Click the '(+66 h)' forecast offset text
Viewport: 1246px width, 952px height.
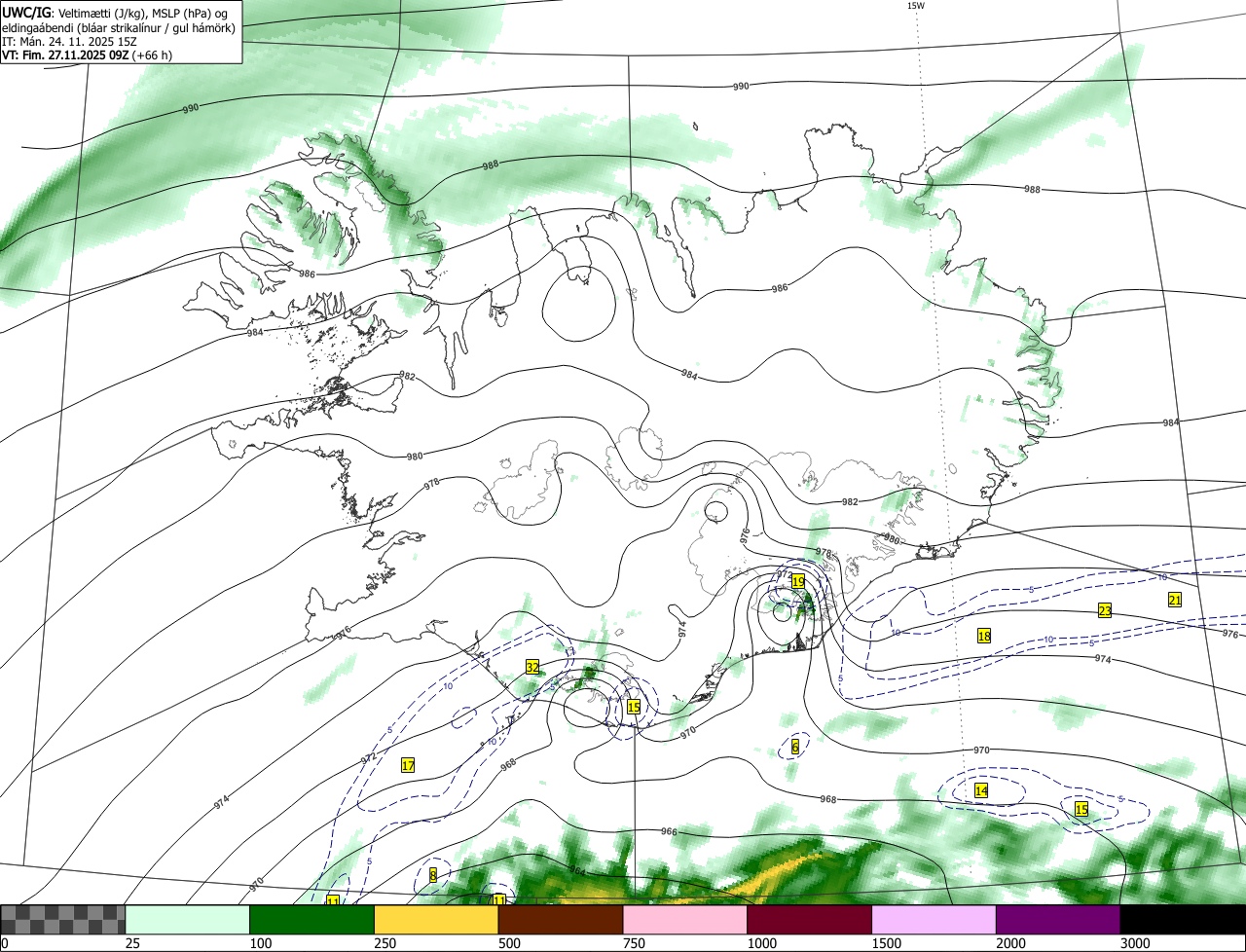pyautogui.click(x=153, y=55)
